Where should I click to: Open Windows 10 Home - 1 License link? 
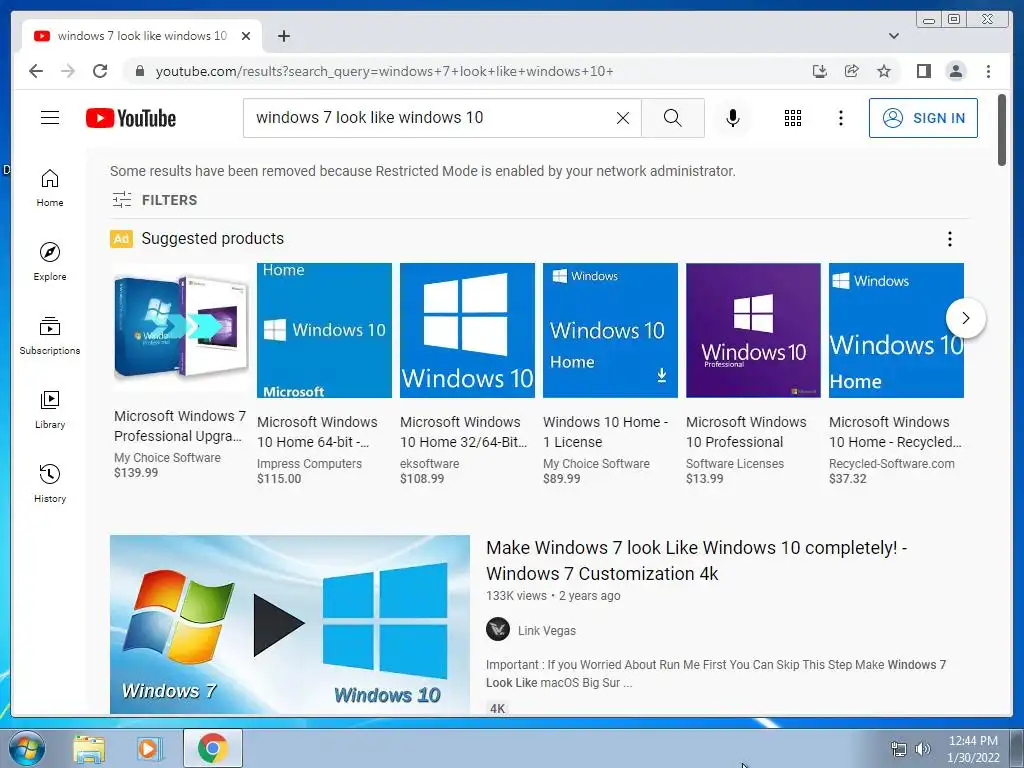tap(605, 432)
